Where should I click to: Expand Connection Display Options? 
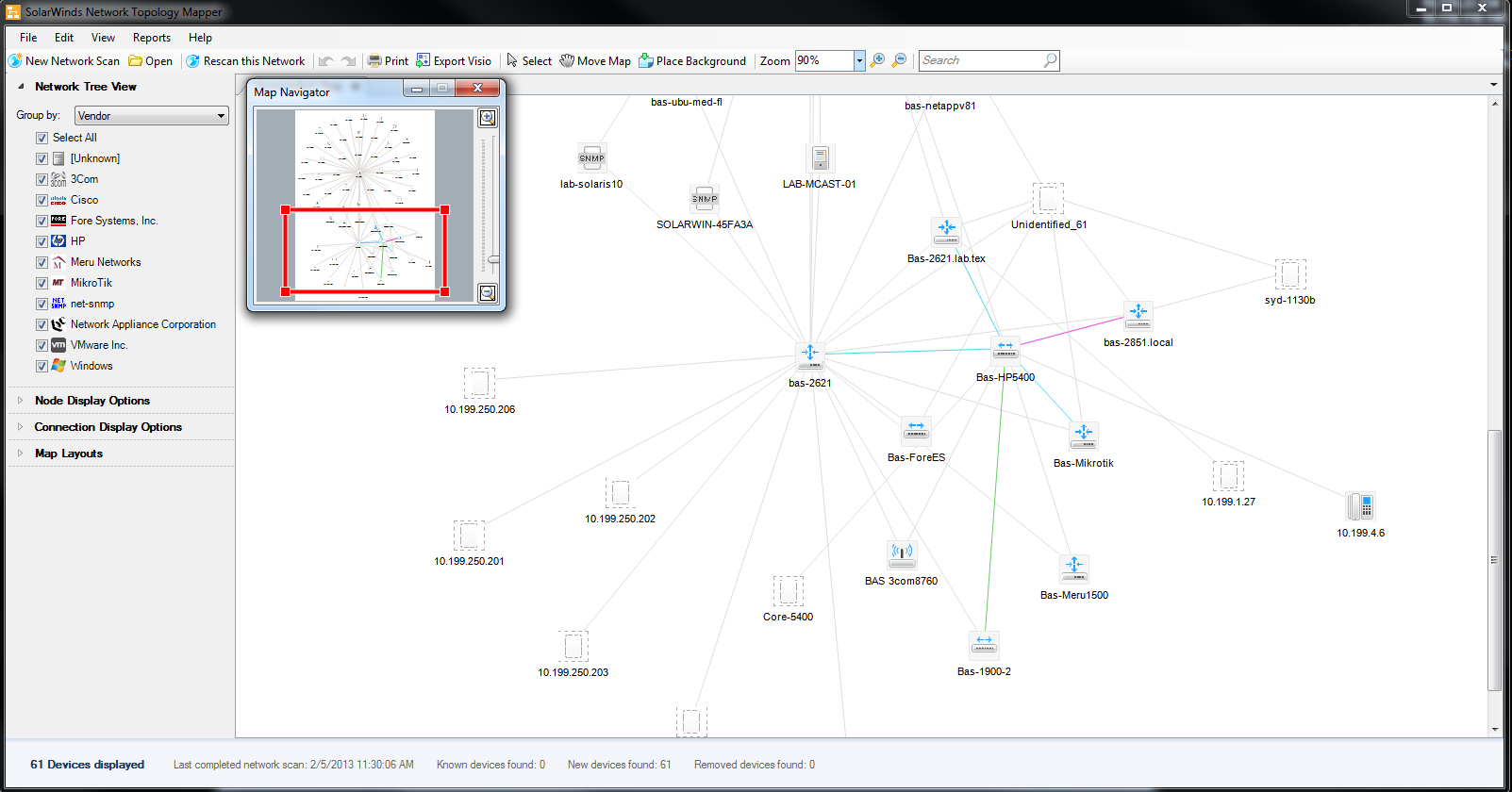pyautogui.click(x=20, y=427)
